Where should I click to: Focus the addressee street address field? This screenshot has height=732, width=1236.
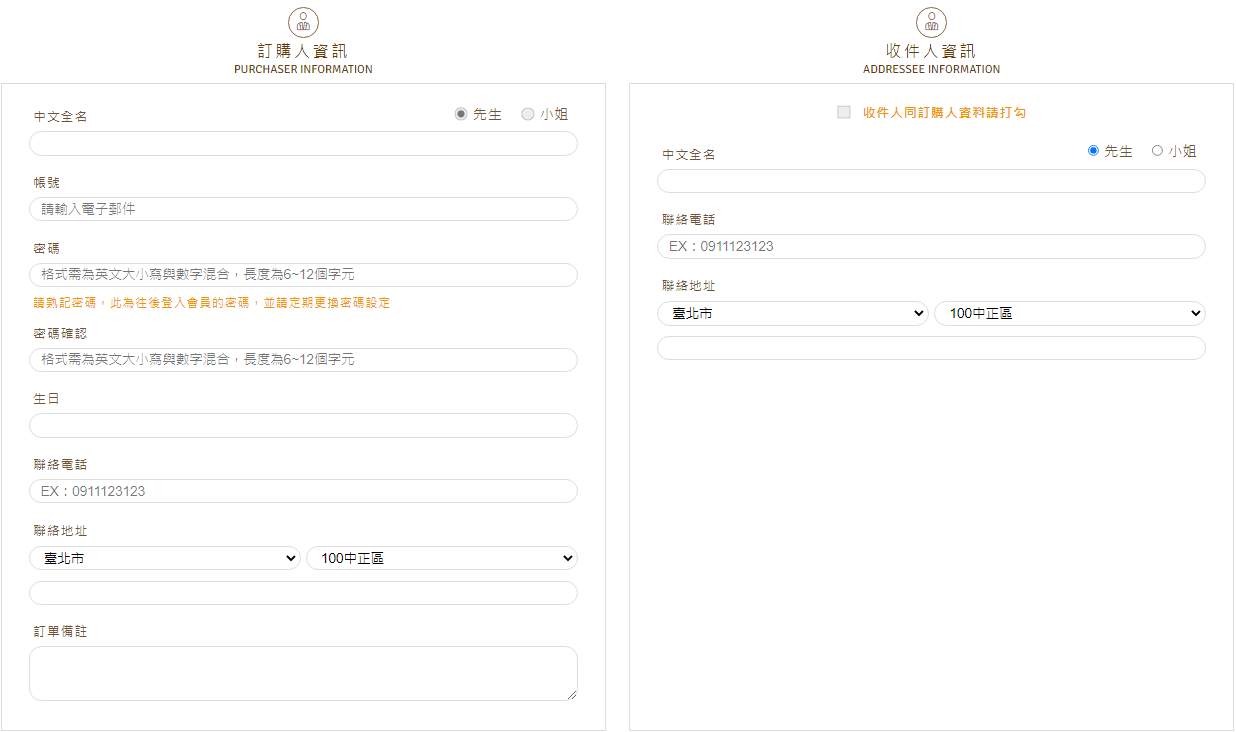click(x=931, y=348)
